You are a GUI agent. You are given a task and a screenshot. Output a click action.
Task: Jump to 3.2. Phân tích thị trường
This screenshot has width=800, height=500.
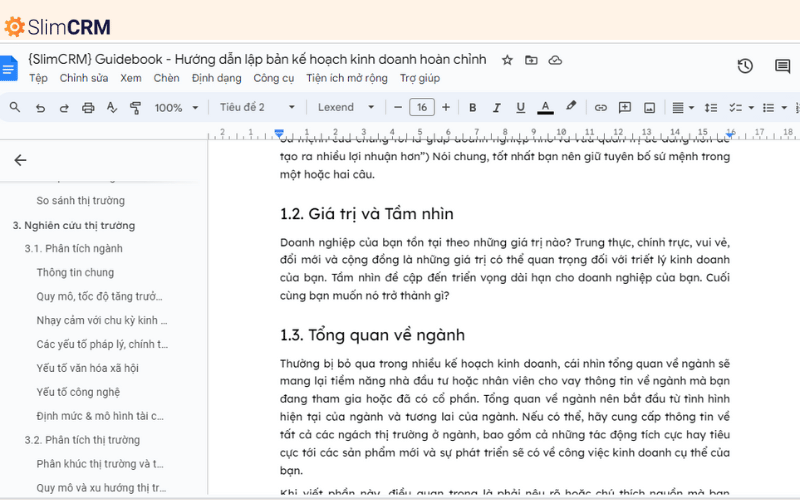click(82, 440)
